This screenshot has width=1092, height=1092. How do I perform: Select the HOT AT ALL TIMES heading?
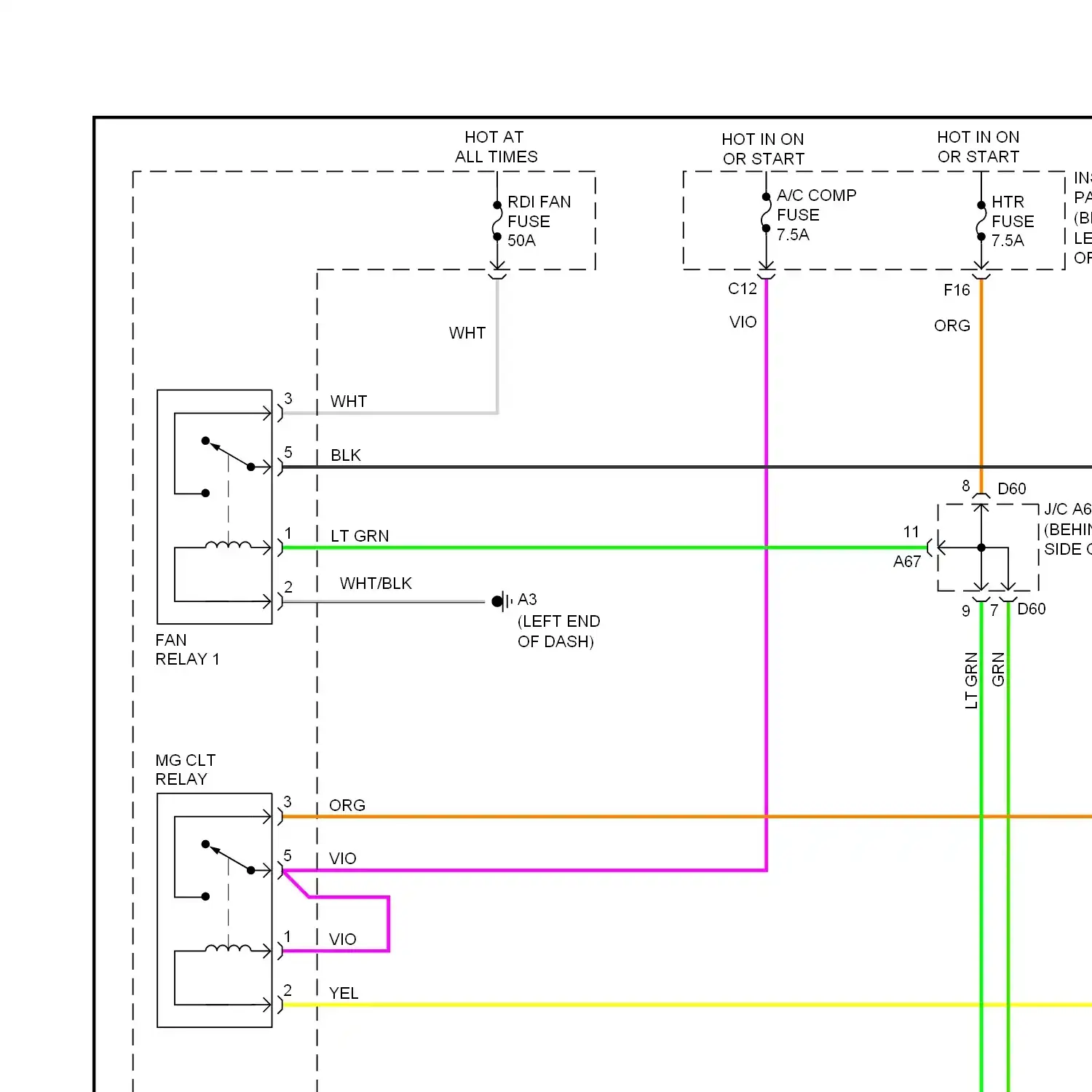point(496,146)
